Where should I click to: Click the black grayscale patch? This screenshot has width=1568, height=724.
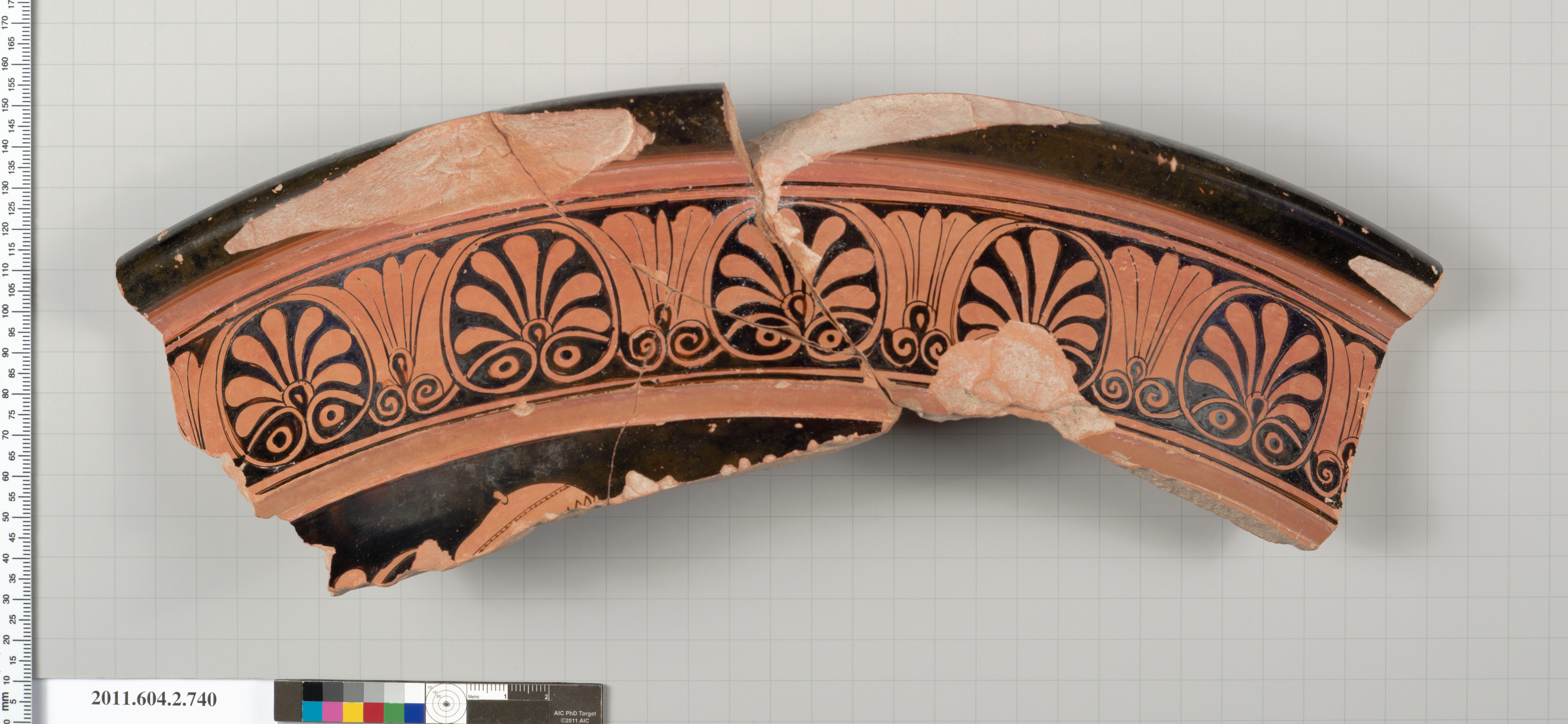pyautogui.click(x=312, y=691)
